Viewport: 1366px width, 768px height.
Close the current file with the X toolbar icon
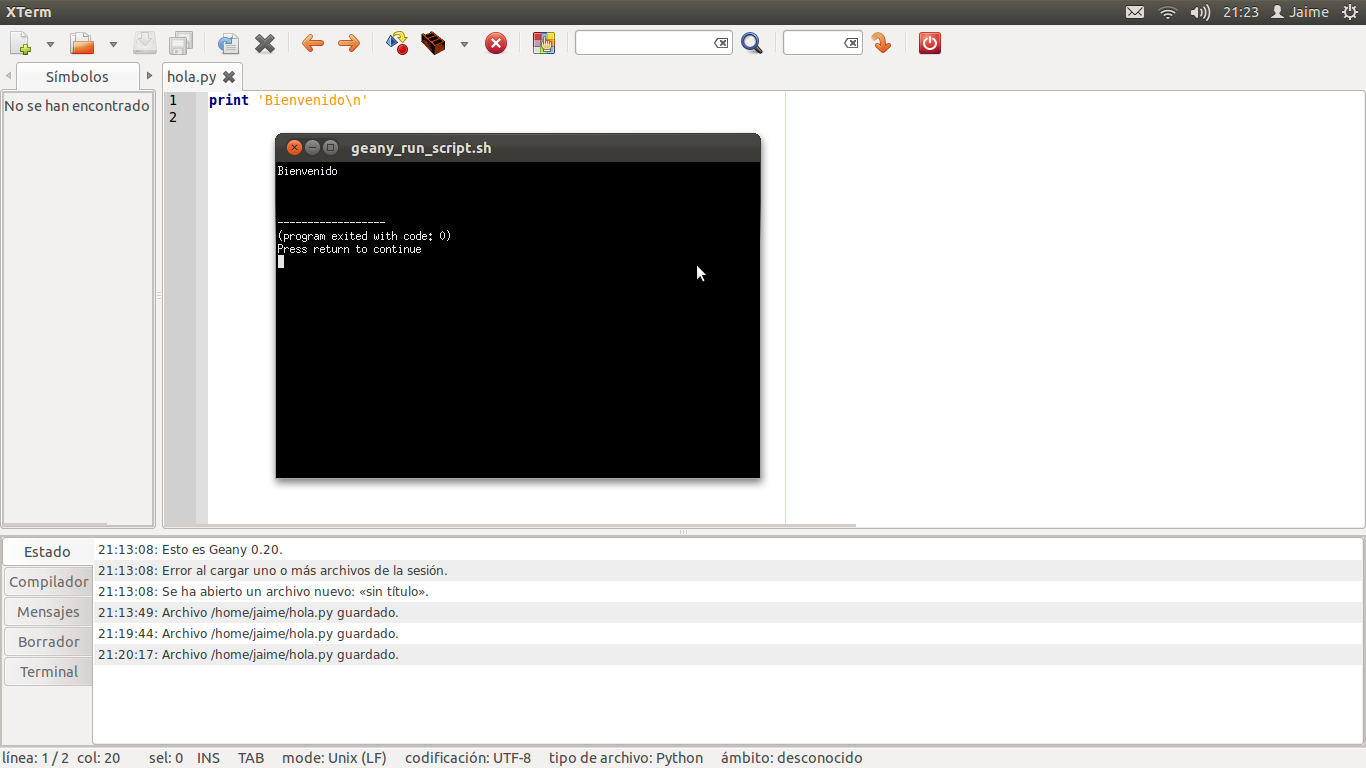point(265,43)
